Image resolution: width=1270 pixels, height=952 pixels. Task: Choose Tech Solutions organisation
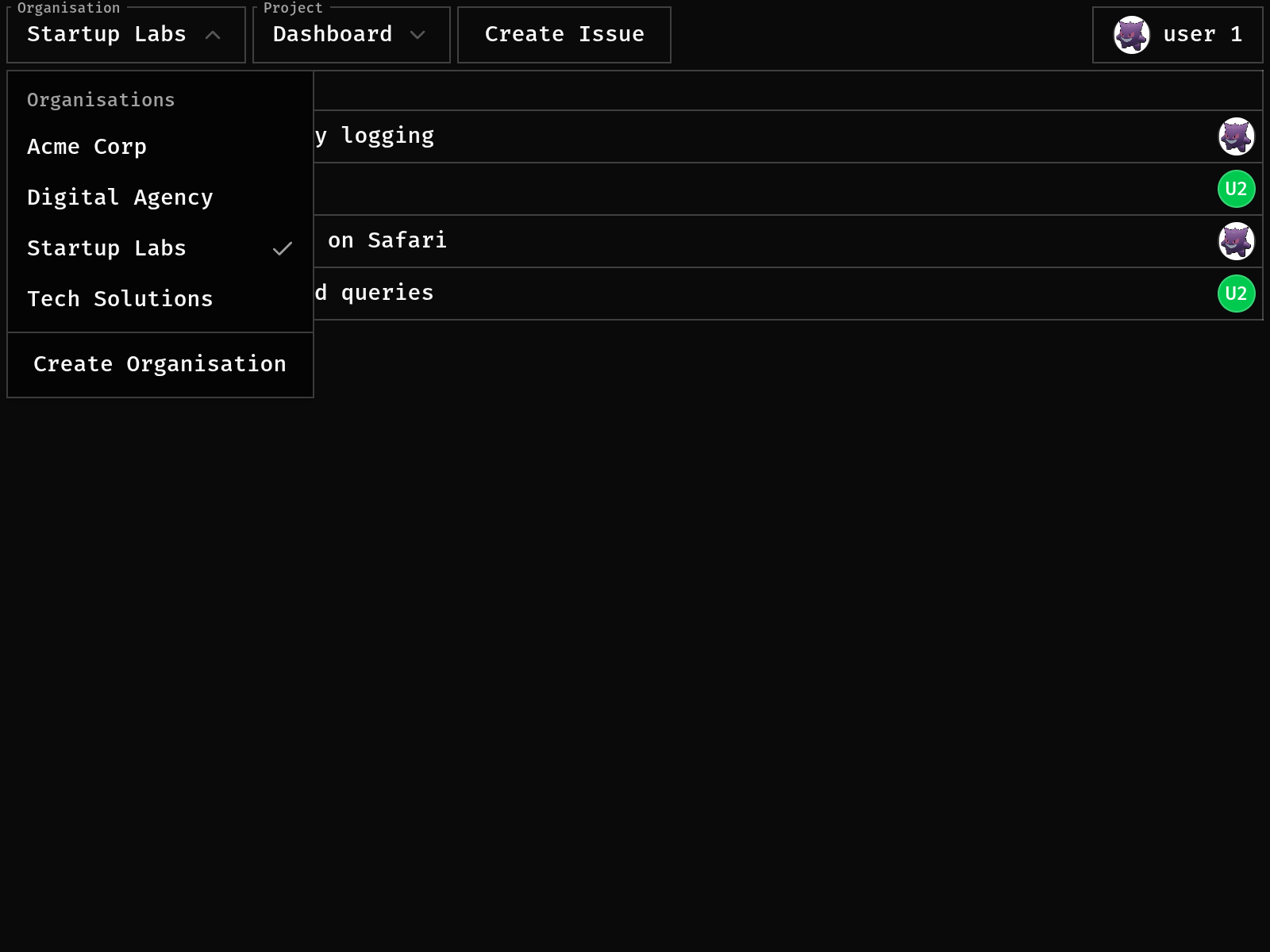pyautogui.click(x=120, y=299)
